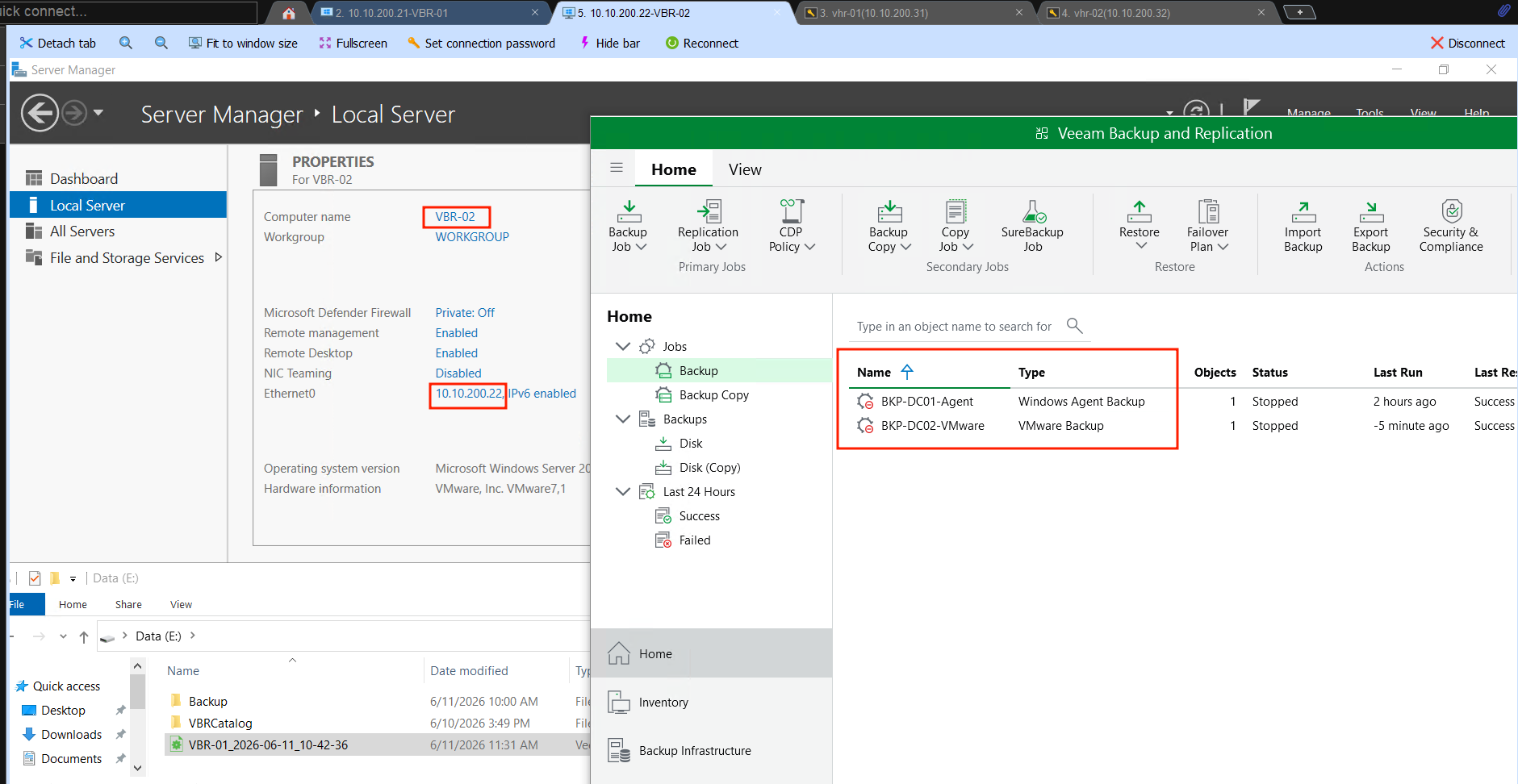Viewport: 1518px width, 784px height.
Task: Sort jobs by Status column header
Action: (1269, 373)
